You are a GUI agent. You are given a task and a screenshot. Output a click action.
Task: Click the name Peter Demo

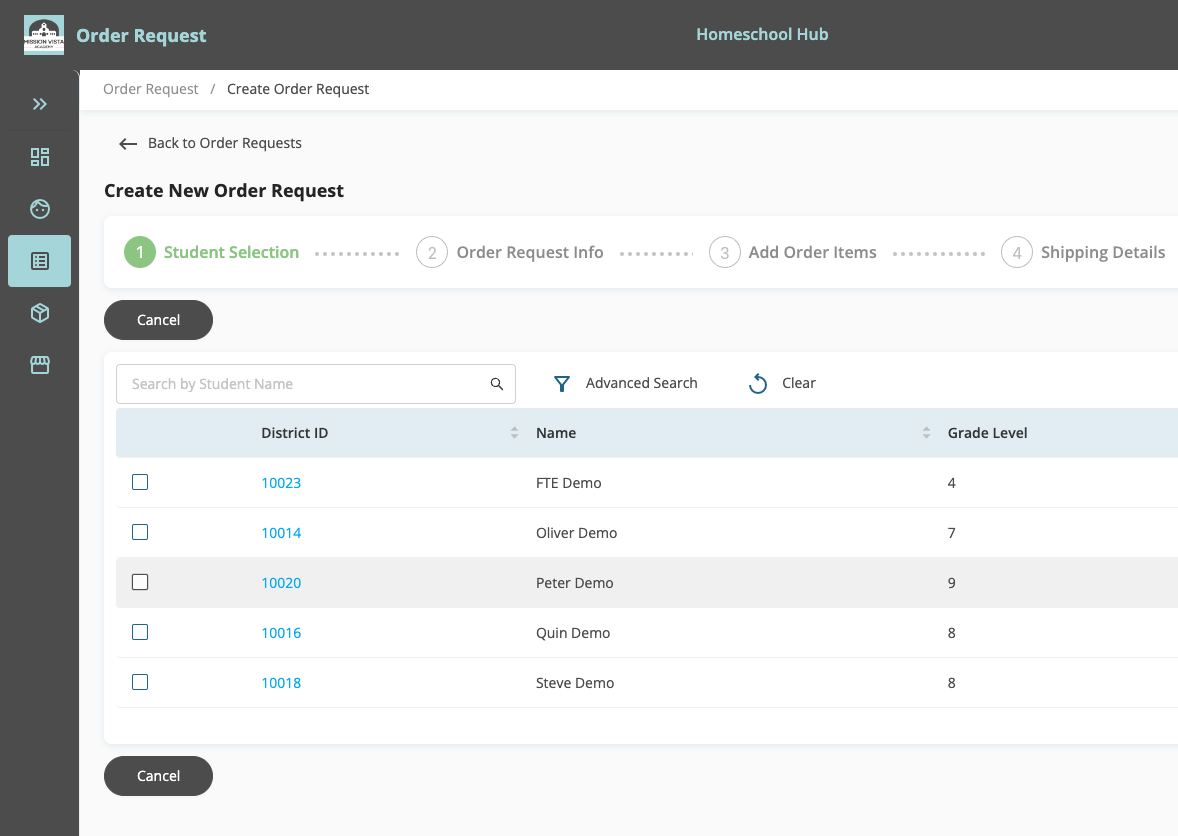pyautogui.click(x=575, y=583)
